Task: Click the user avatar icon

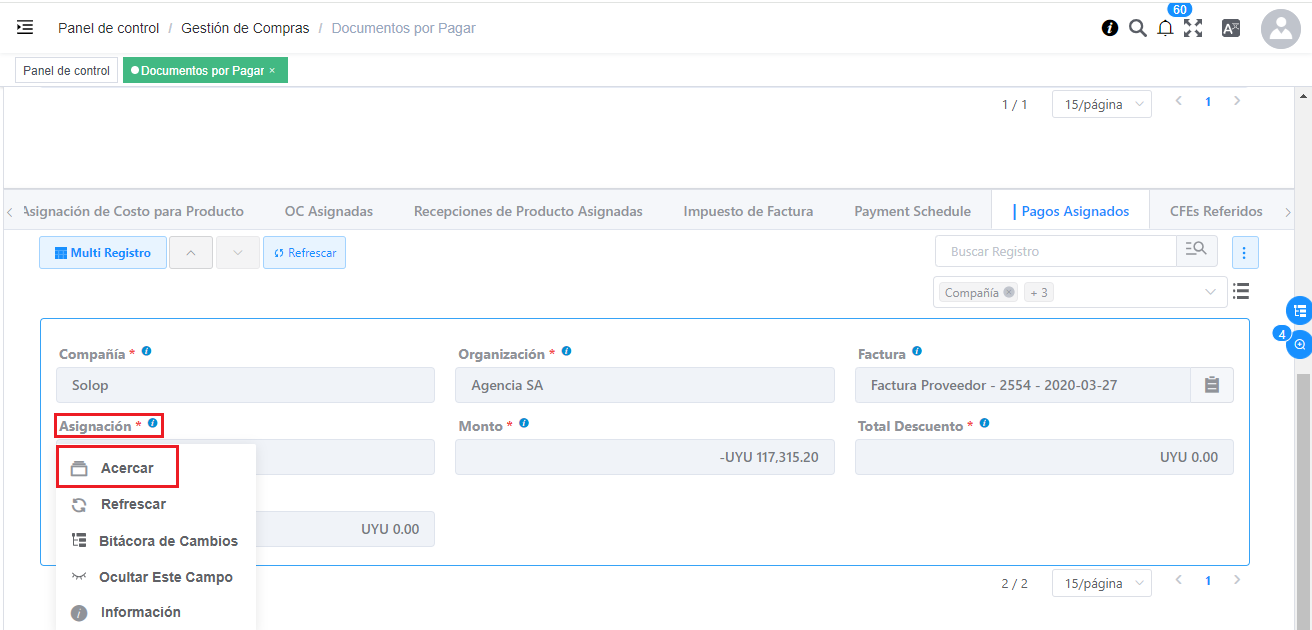Action: [1280, 29]
